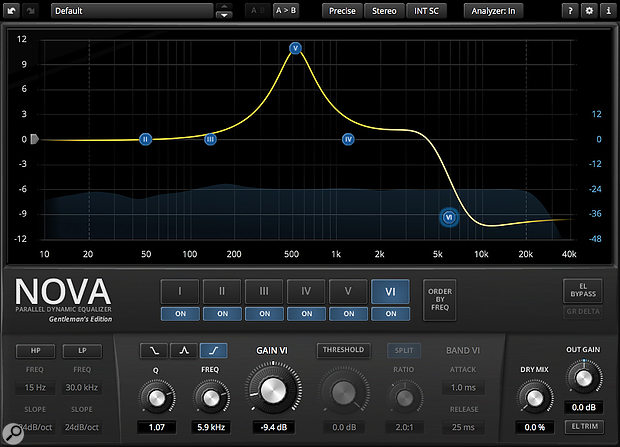Open the info 'i' icon
This screenshot has height=447, width=620.
tap(609, 11)
